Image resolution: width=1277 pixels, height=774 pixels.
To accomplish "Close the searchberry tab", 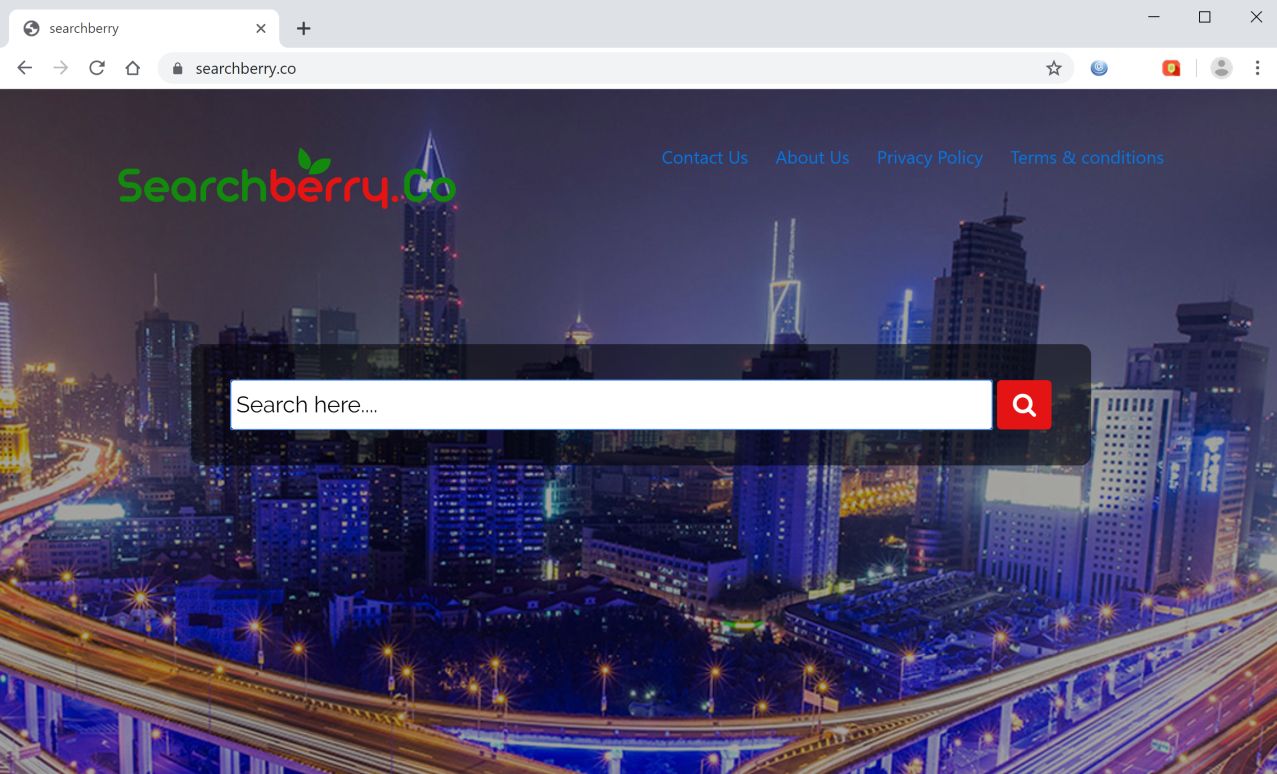I will 261,28.
